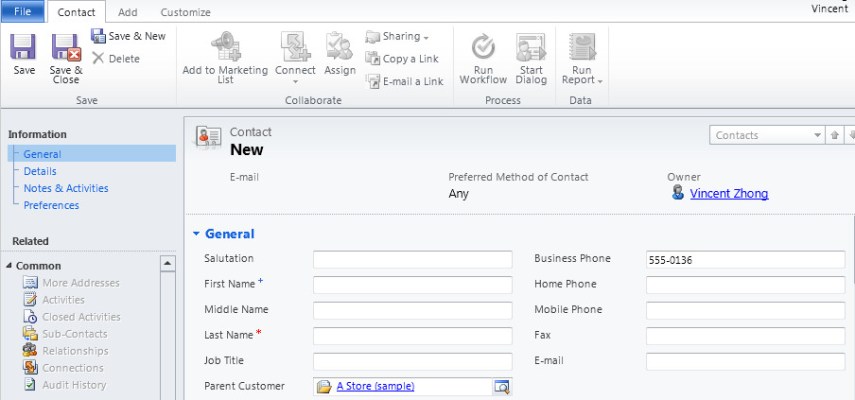This screenshot has height=400, width=855.
Task: Open owner Vincent Zhong link
Action: (729, 193)
